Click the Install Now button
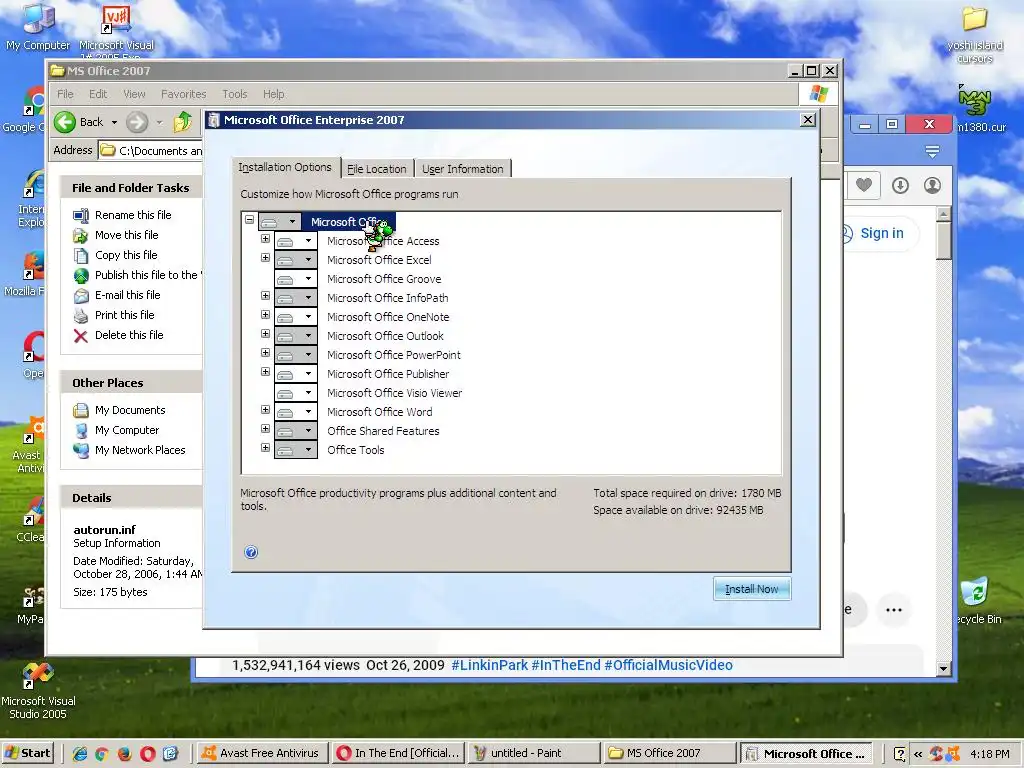The width and height of the screenshot is (1024, 768). [752, 589]
